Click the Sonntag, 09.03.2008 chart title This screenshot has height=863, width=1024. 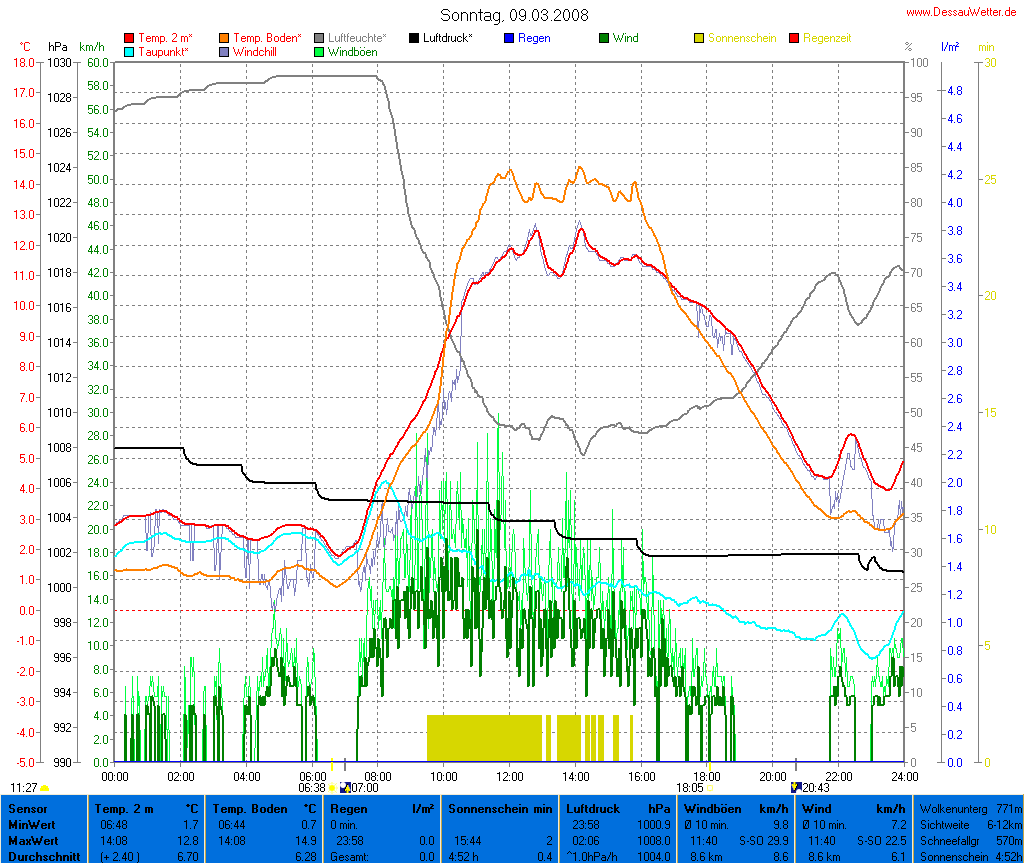click(x=514, y=15)
